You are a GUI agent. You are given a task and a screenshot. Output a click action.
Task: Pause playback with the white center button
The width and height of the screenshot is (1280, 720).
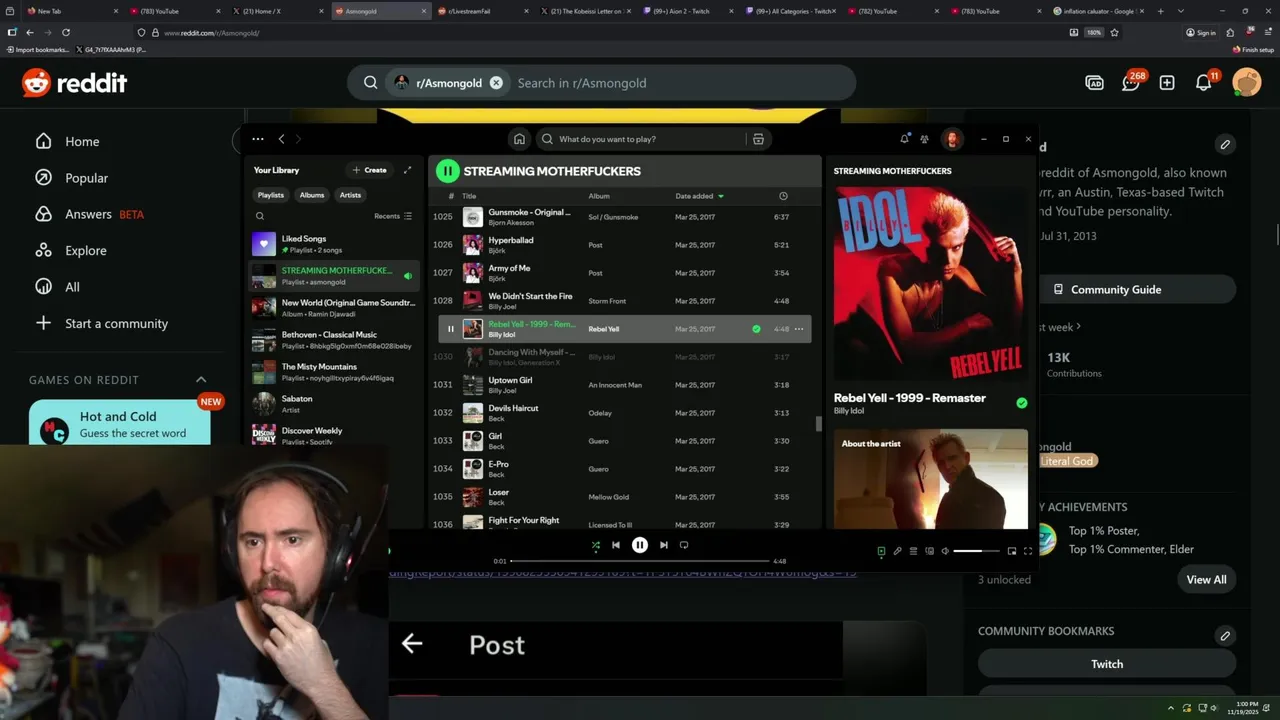click(x=640, y=545)
